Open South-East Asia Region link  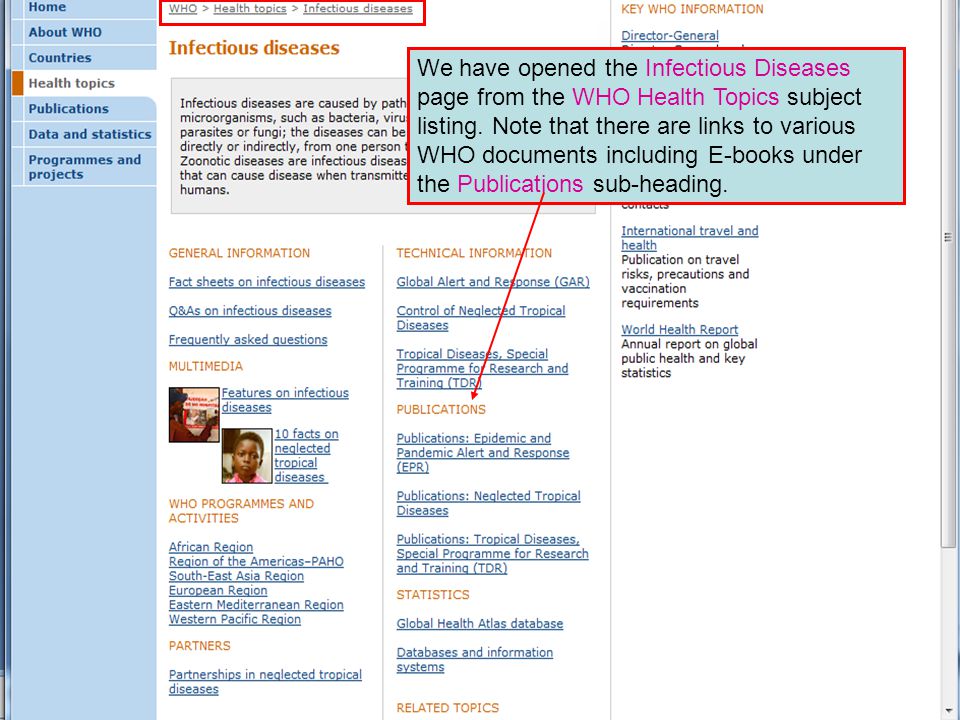click(x=236, y=576)
